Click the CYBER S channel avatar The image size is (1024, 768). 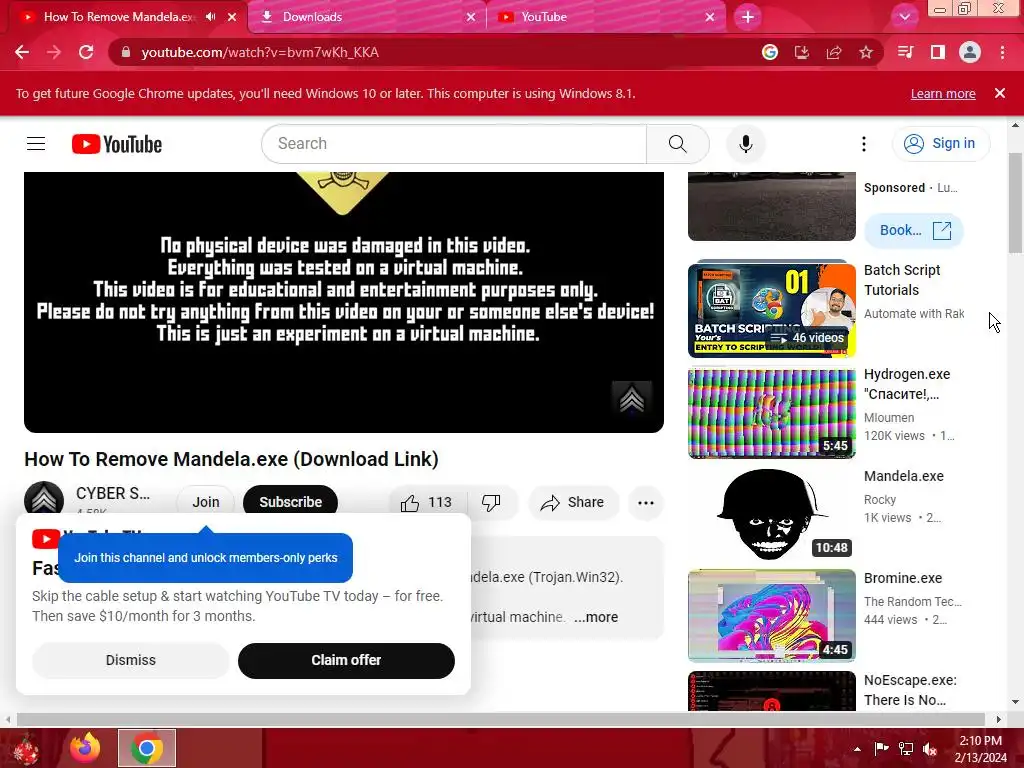coord(44,499)
